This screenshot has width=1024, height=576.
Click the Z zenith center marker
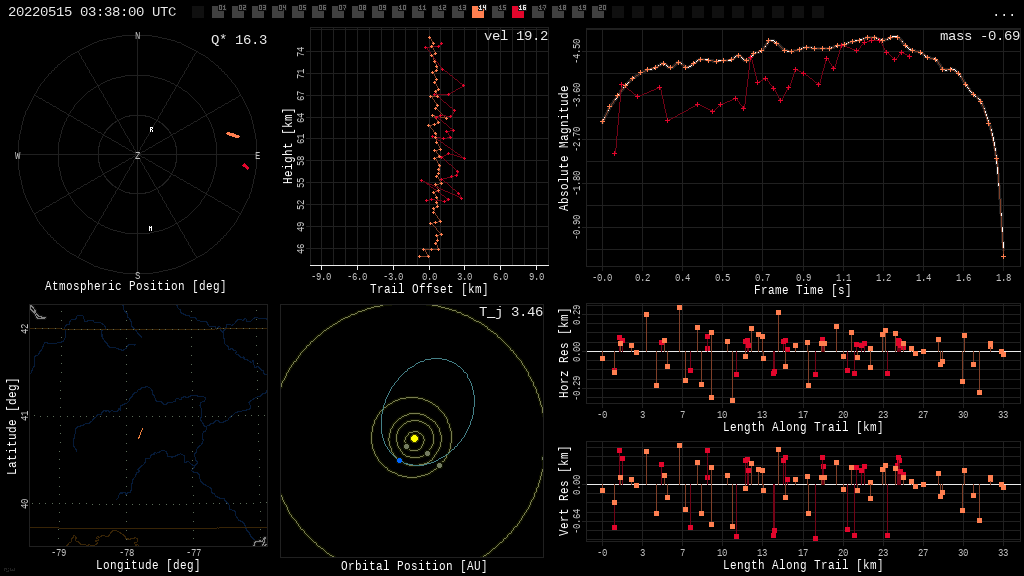138,156
